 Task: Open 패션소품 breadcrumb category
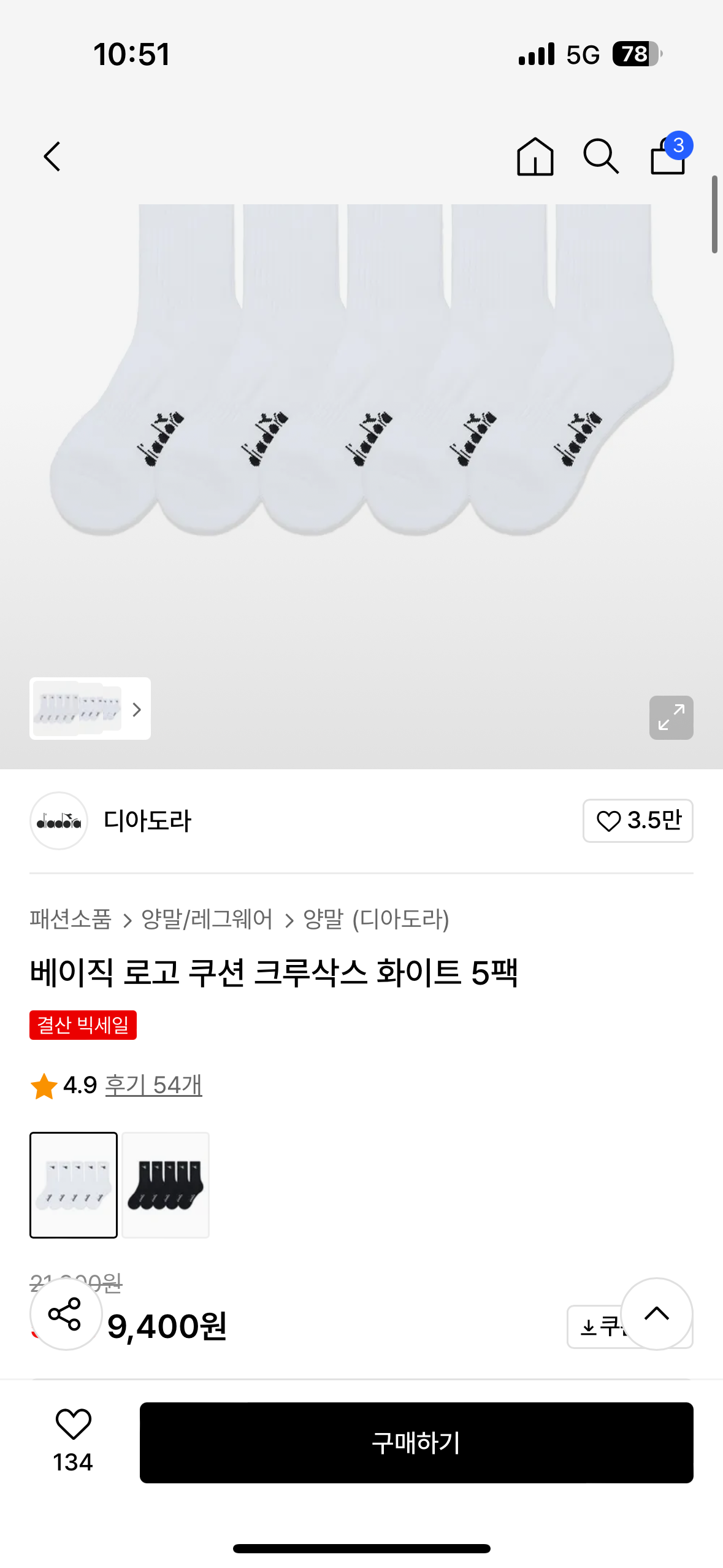[71, 919]
